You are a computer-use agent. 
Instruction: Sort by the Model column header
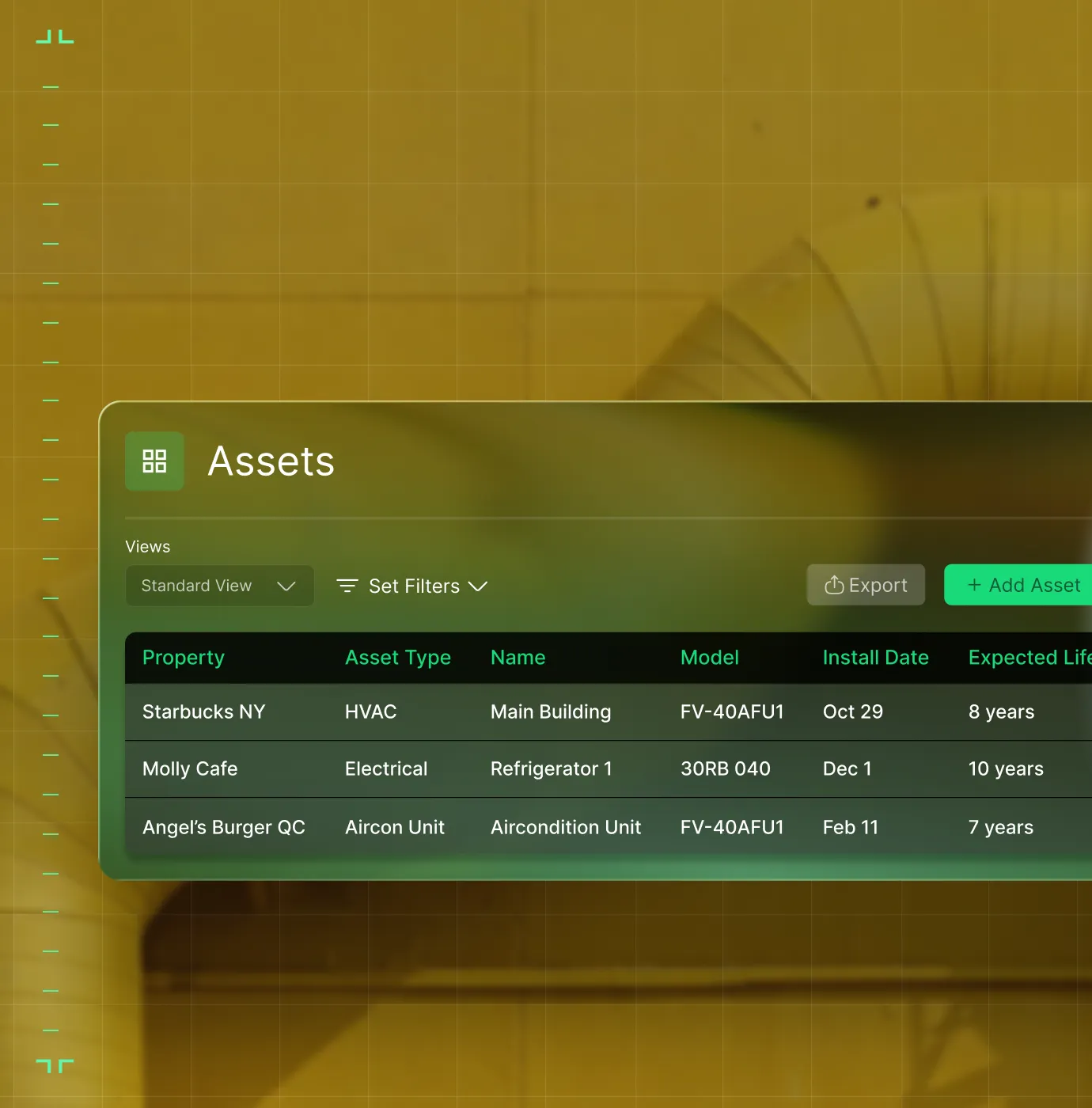point(710,658)
